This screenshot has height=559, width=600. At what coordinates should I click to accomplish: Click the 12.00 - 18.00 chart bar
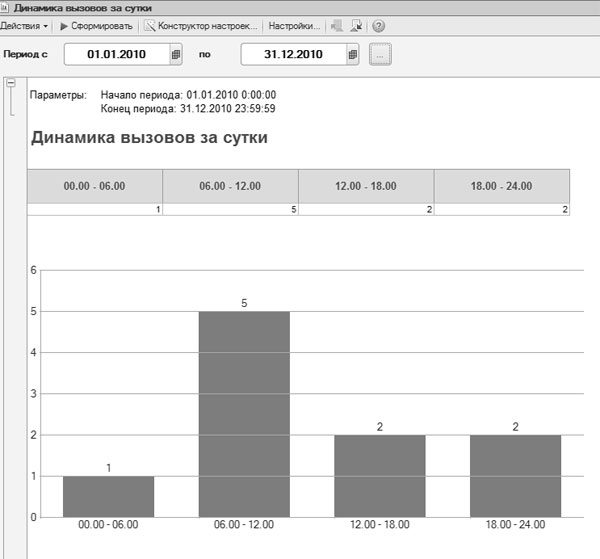(x=380, y=476)
